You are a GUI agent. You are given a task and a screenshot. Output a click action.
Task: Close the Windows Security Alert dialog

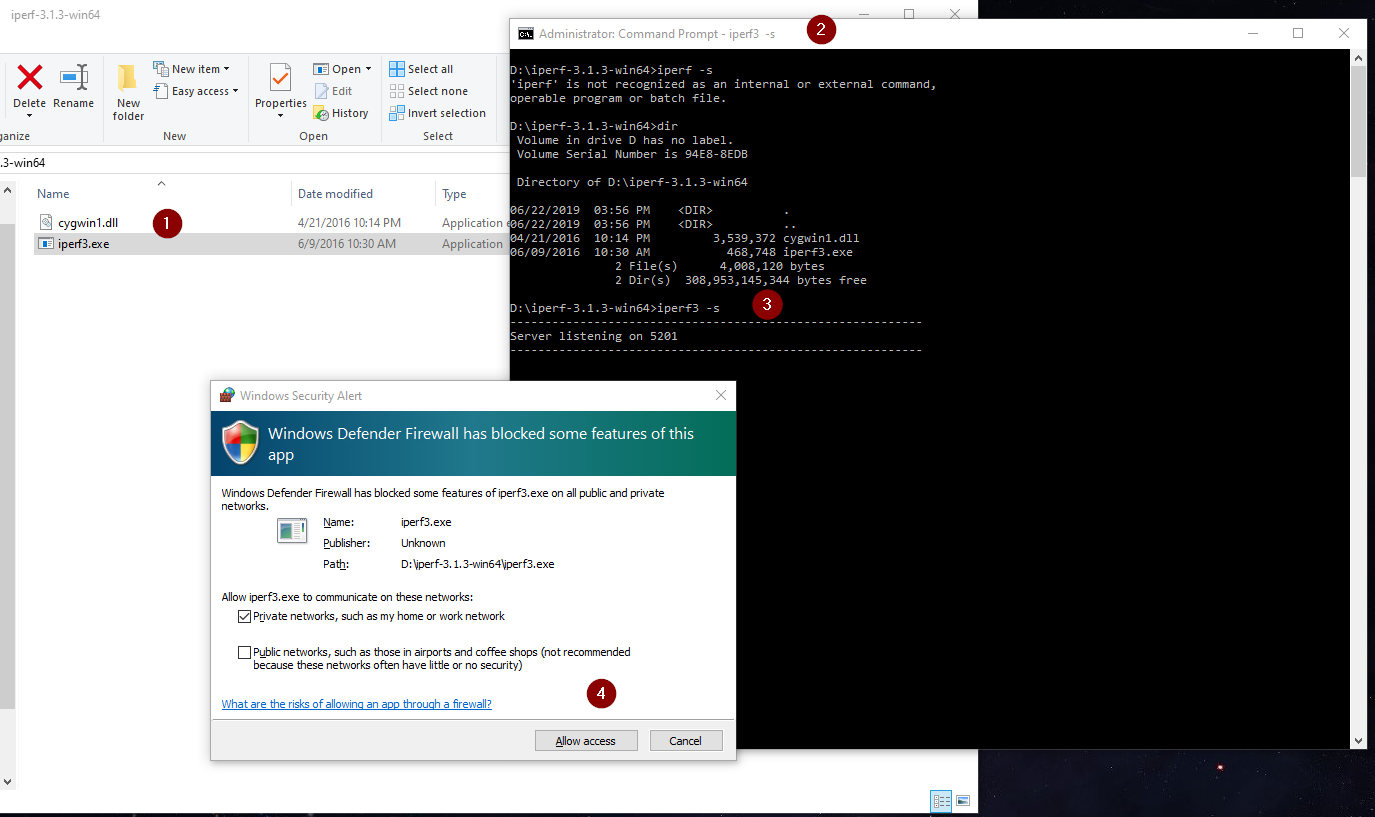[x=721, y=396]
